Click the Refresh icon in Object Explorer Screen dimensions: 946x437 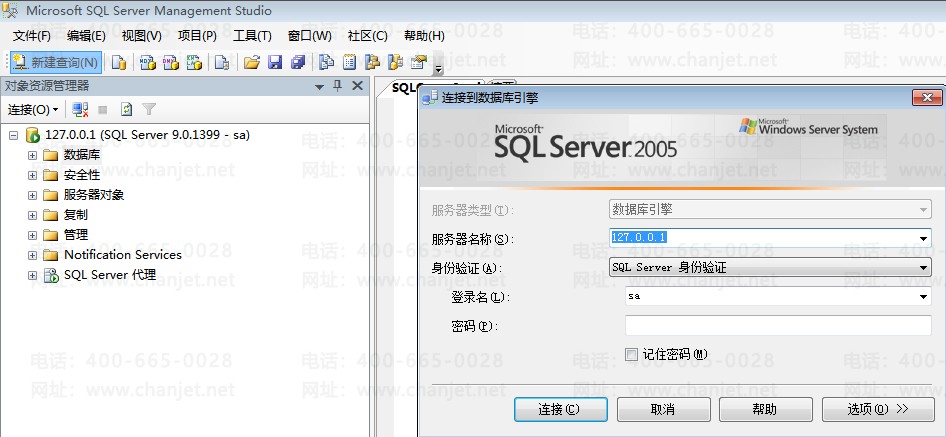tap(126, 109)
